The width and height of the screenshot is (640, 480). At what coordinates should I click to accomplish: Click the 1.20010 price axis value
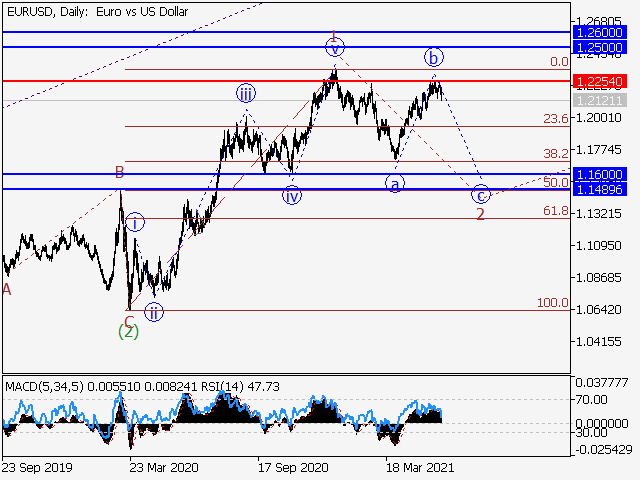pos(598,118)
